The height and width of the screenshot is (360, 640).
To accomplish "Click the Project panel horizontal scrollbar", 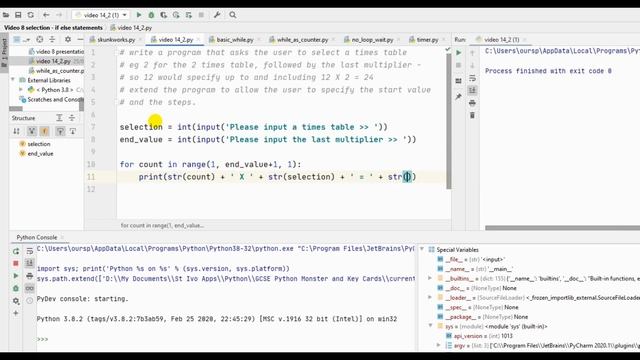I will [16, 109].
